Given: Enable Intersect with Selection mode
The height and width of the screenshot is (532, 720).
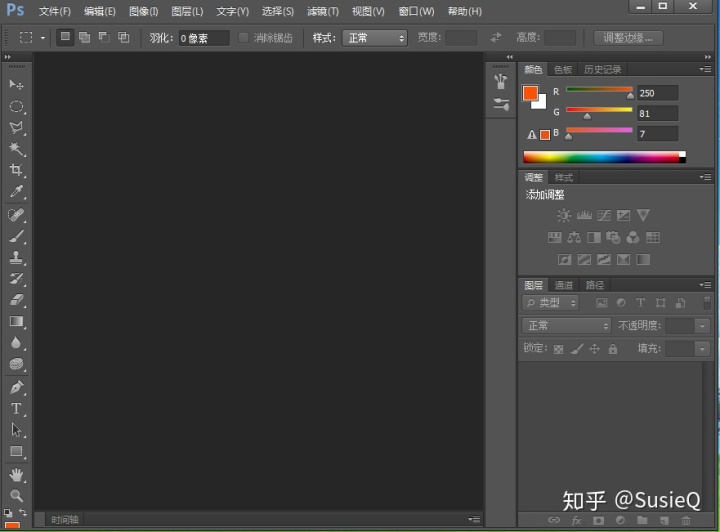Looking at the screenshot, I should pyautogui.click(x=124, y=37).
